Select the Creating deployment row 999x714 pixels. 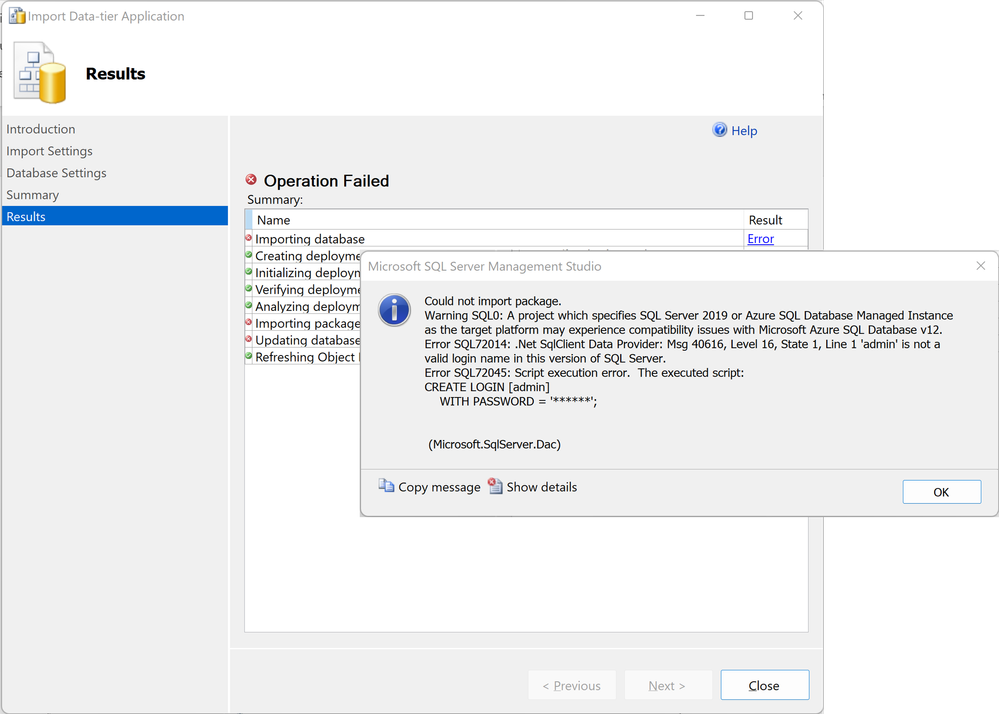[x=303, y=256]
